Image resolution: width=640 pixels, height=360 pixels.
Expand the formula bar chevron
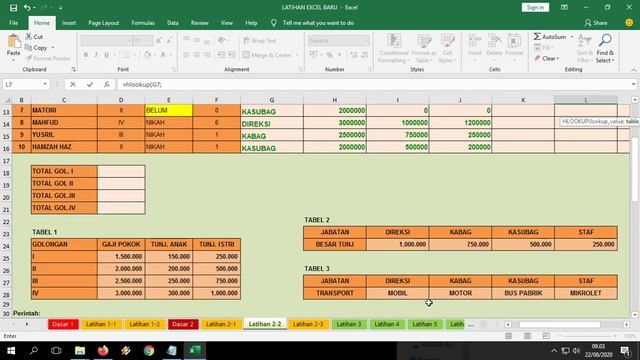633,84
